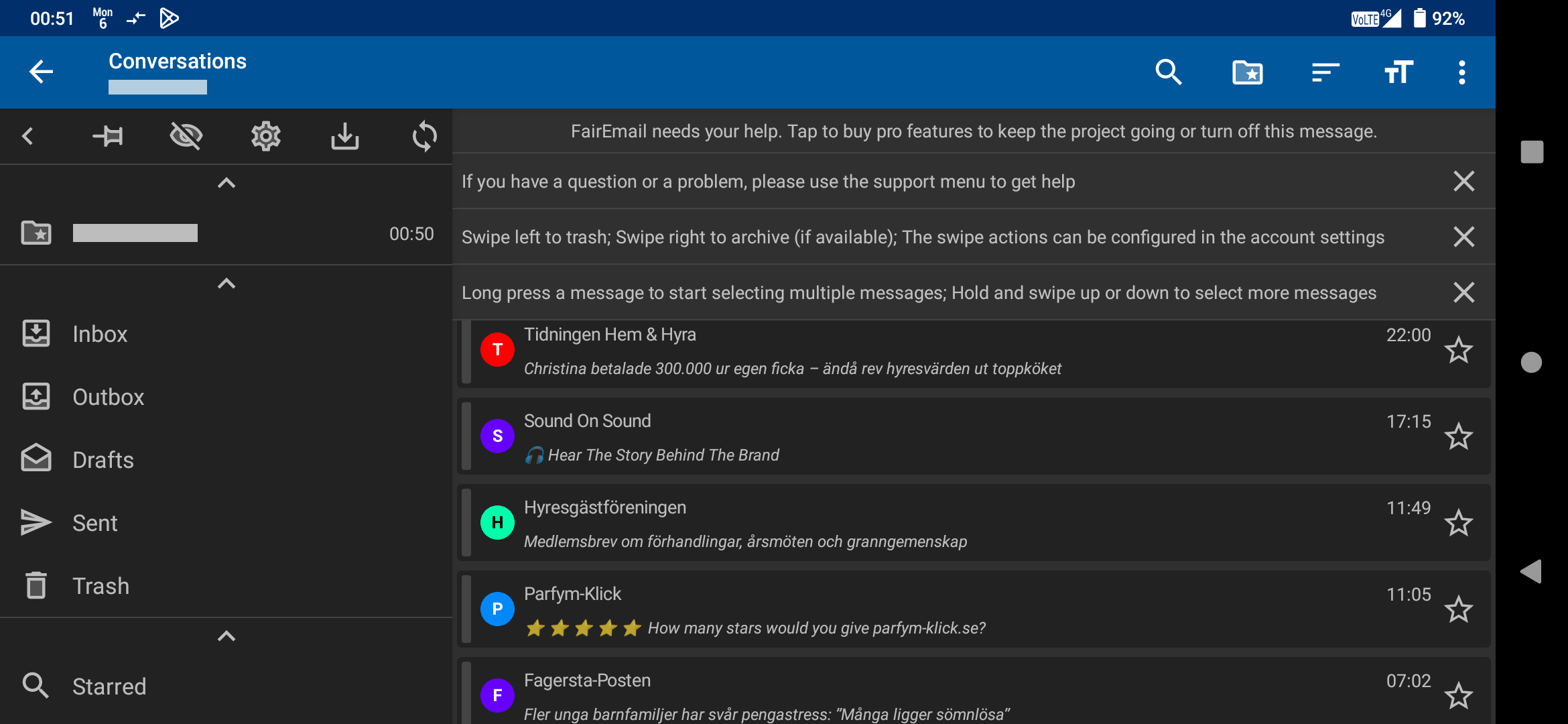Open the three-dot overflow menu
Viewport: 1568px width, 724px height.
click(1461, 72)
